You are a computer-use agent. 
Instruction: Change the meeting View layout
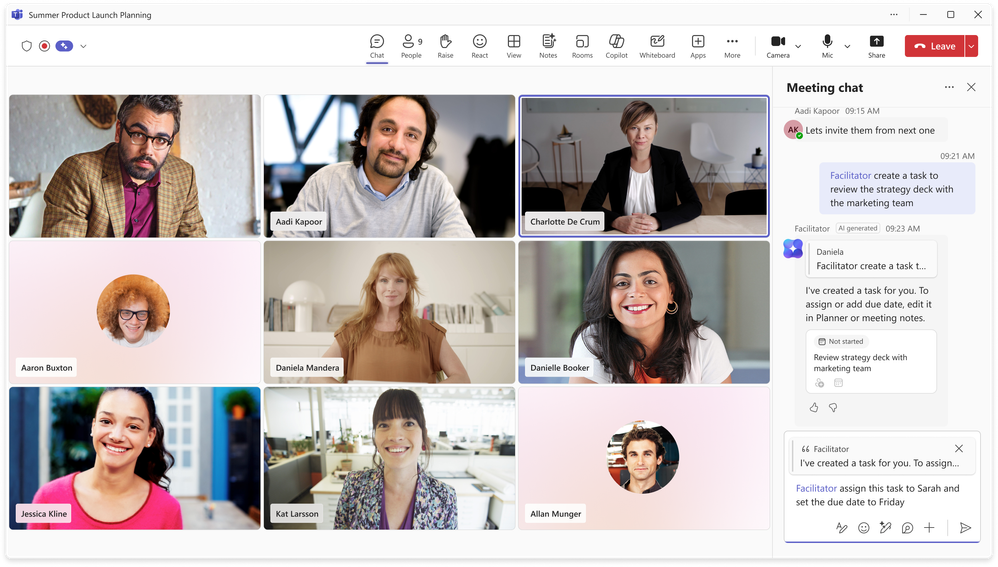pyautogui.click(x=514, y=46)
